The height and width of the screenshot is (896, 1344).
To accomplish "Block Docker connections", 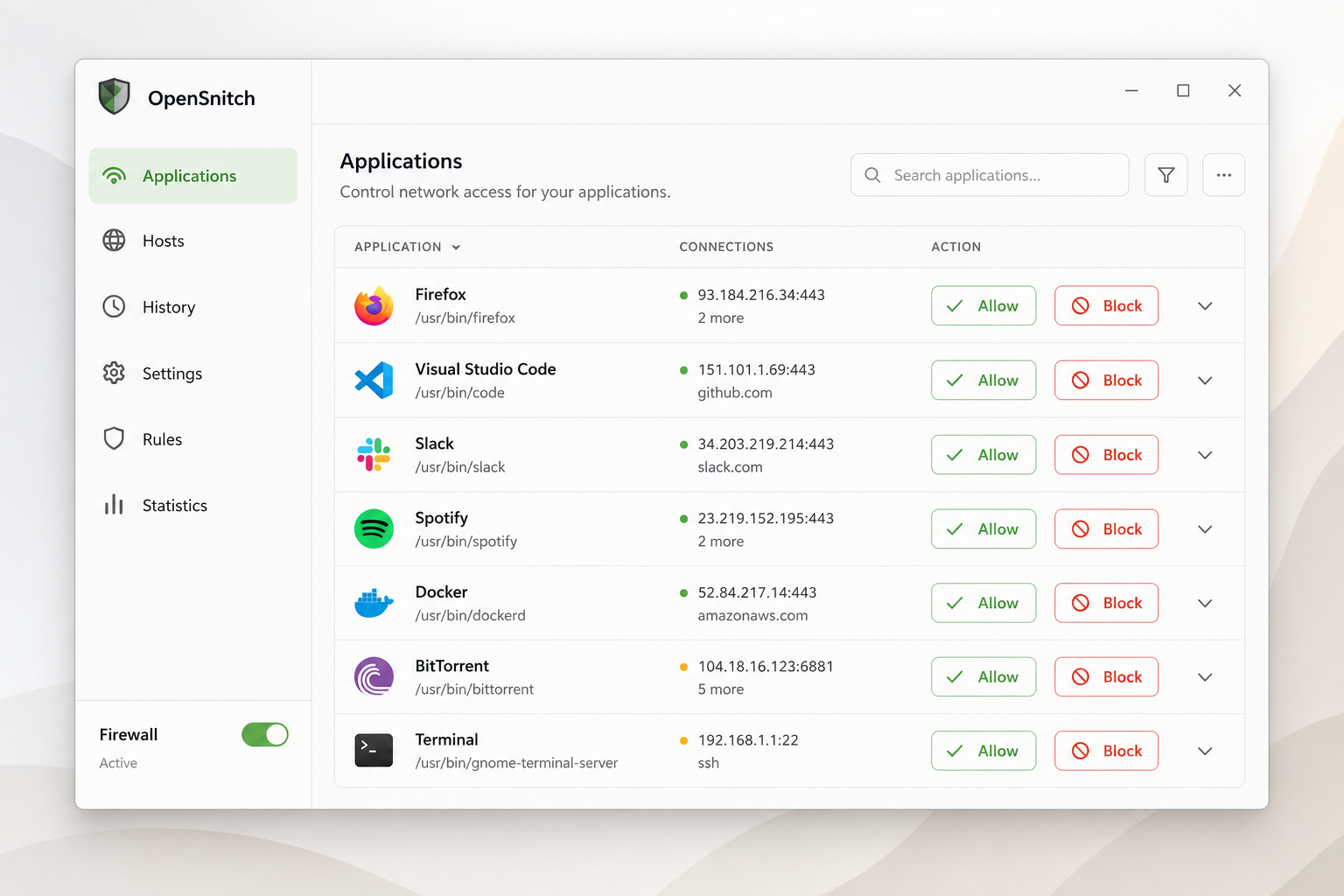I will 1106,603.
